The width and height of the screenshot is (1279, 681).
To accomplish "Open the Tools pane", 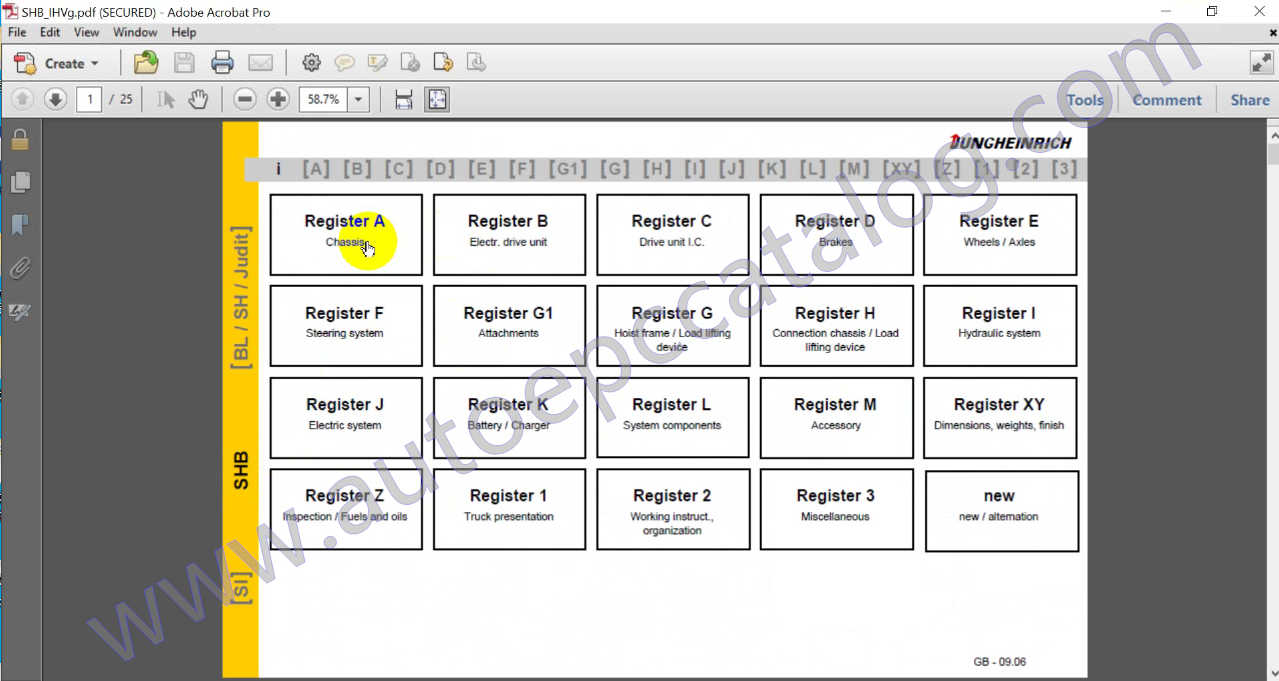I will [1085, 100].
